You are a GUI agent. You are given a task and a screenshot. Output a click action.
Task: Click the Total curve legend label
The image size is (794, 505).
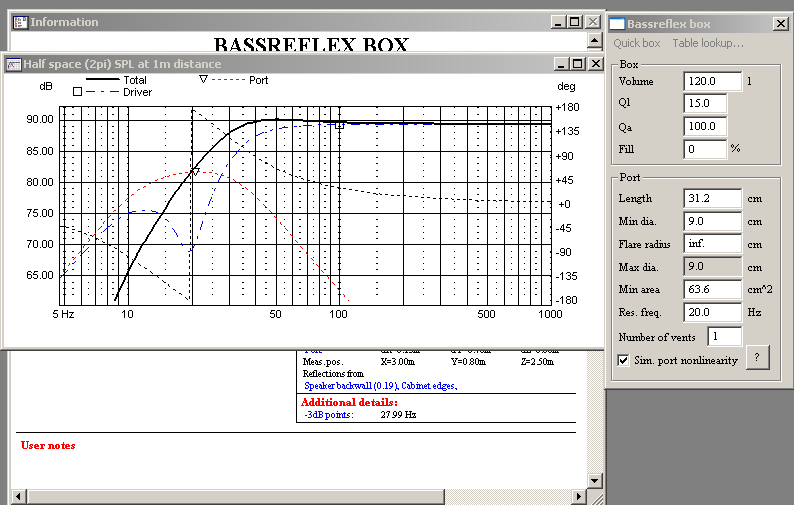[135, 80]
